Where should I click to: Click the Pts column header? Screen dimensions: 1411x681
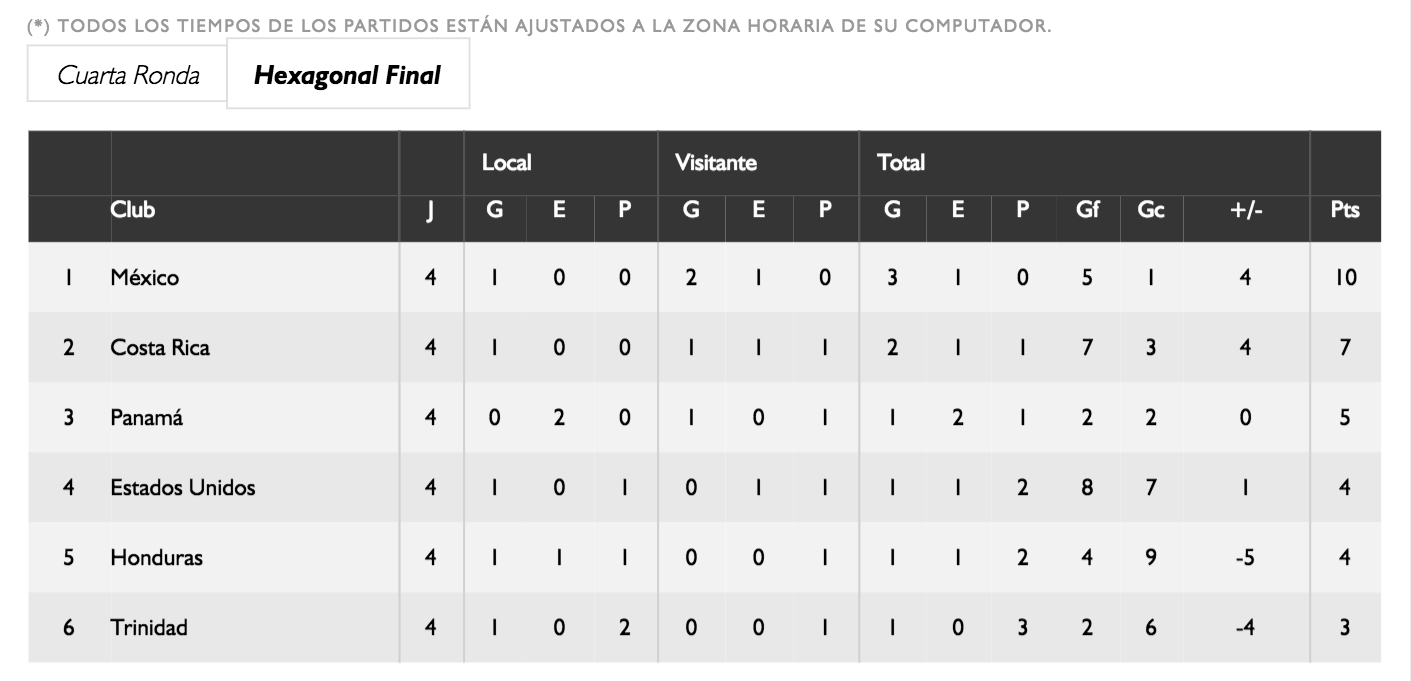(1345, 211)
